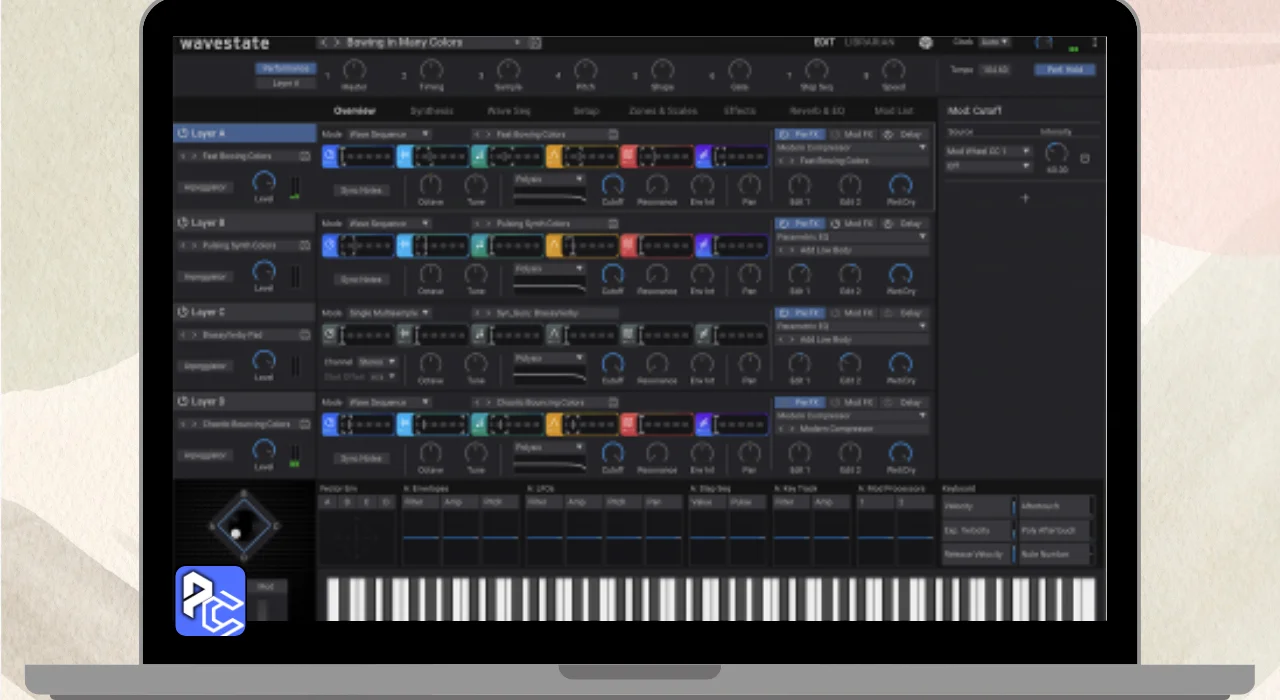Image resolution: width=1280 pixels, height=700 pixels.
Task: Open Layer A Mode dropdown
Action: tap(389, 134)
